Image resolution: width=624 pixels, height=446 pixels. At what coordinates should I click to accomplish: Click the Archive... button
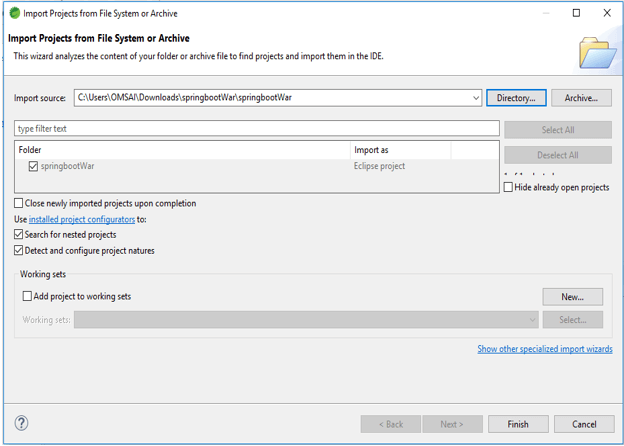click(x=581, y=98)
